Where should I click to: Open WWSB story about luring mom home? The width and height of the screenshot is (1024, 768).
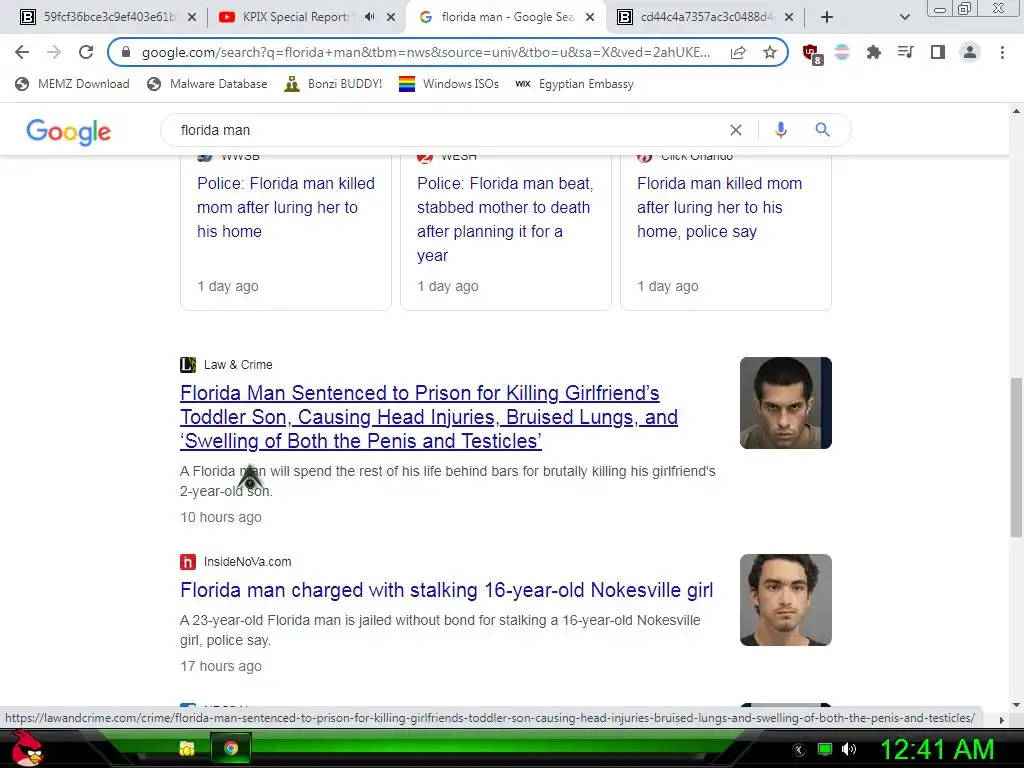(286, 207)
